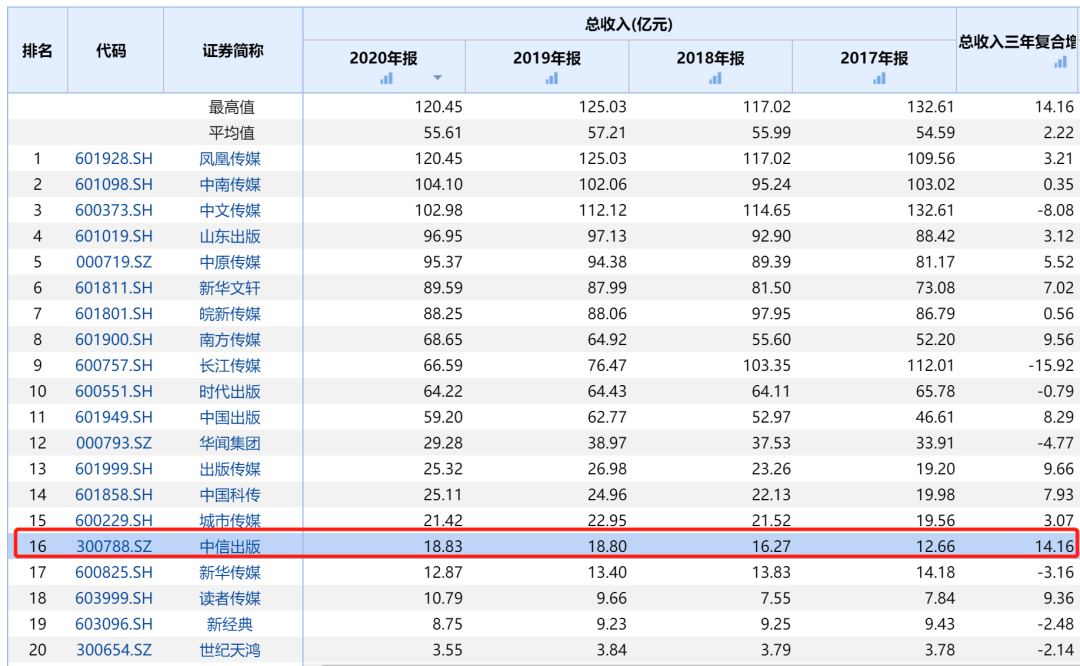
Task: Open the 世纪天鸿 security name link
Action: point(230,649)
